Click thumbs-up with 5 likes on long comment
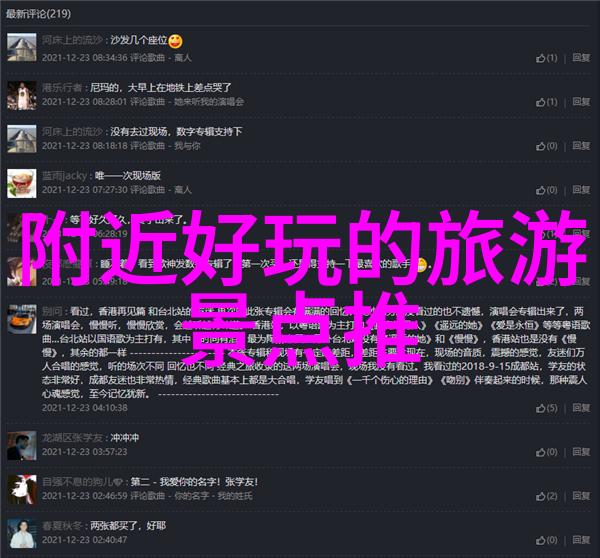The width and height of the screenshot is (600, 558). click(x=546, y=408)
